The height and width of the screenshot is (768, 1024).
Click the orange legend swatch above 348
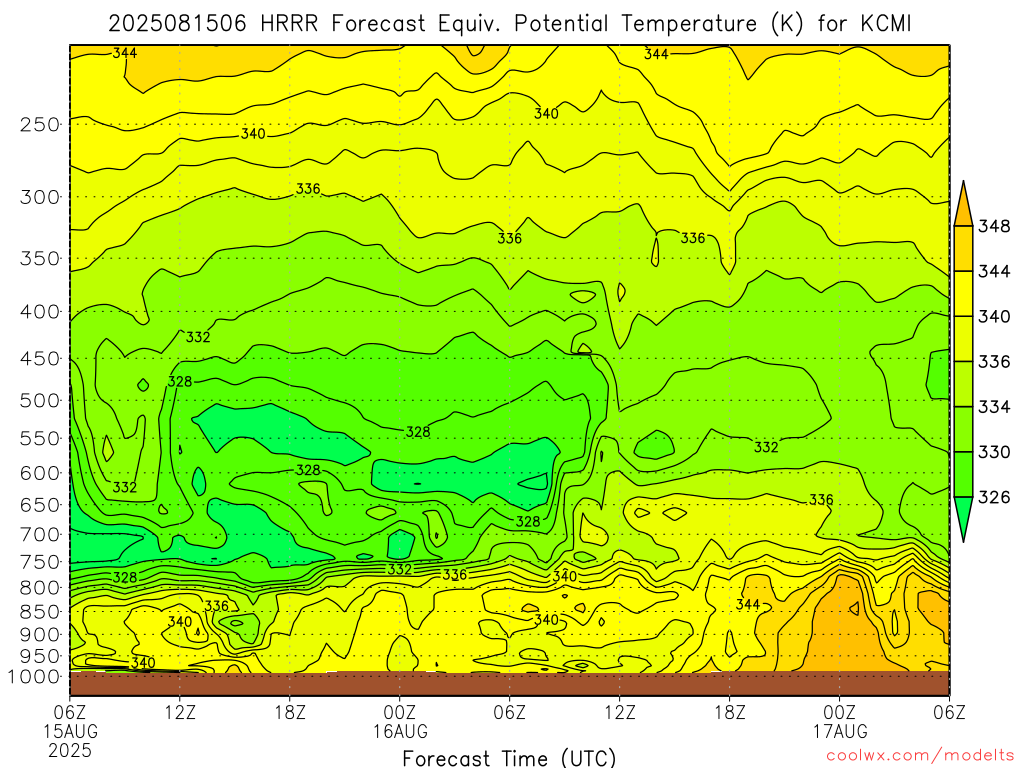[x=963, y=208]
